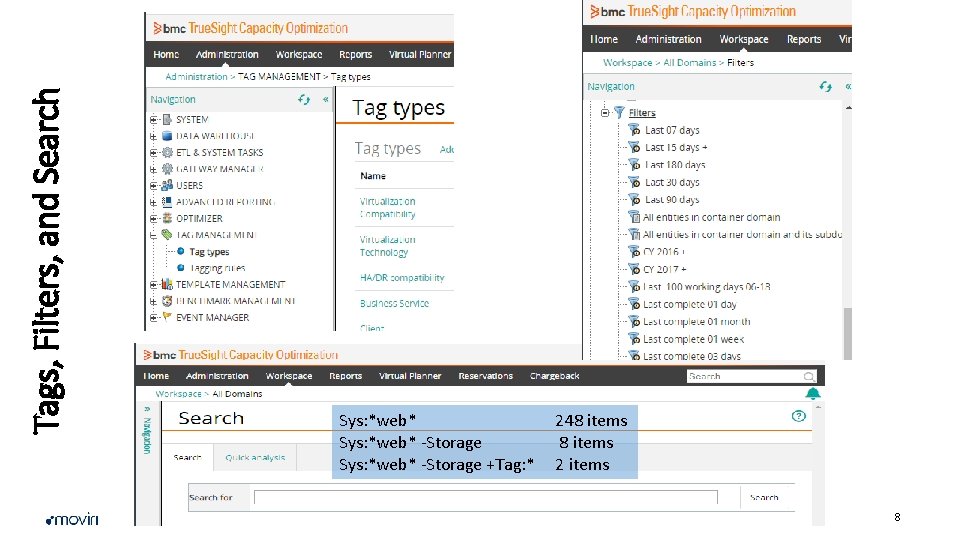
Task: Click Workspace breadcrumb in Search window
Action: click(x=178, y=394)
